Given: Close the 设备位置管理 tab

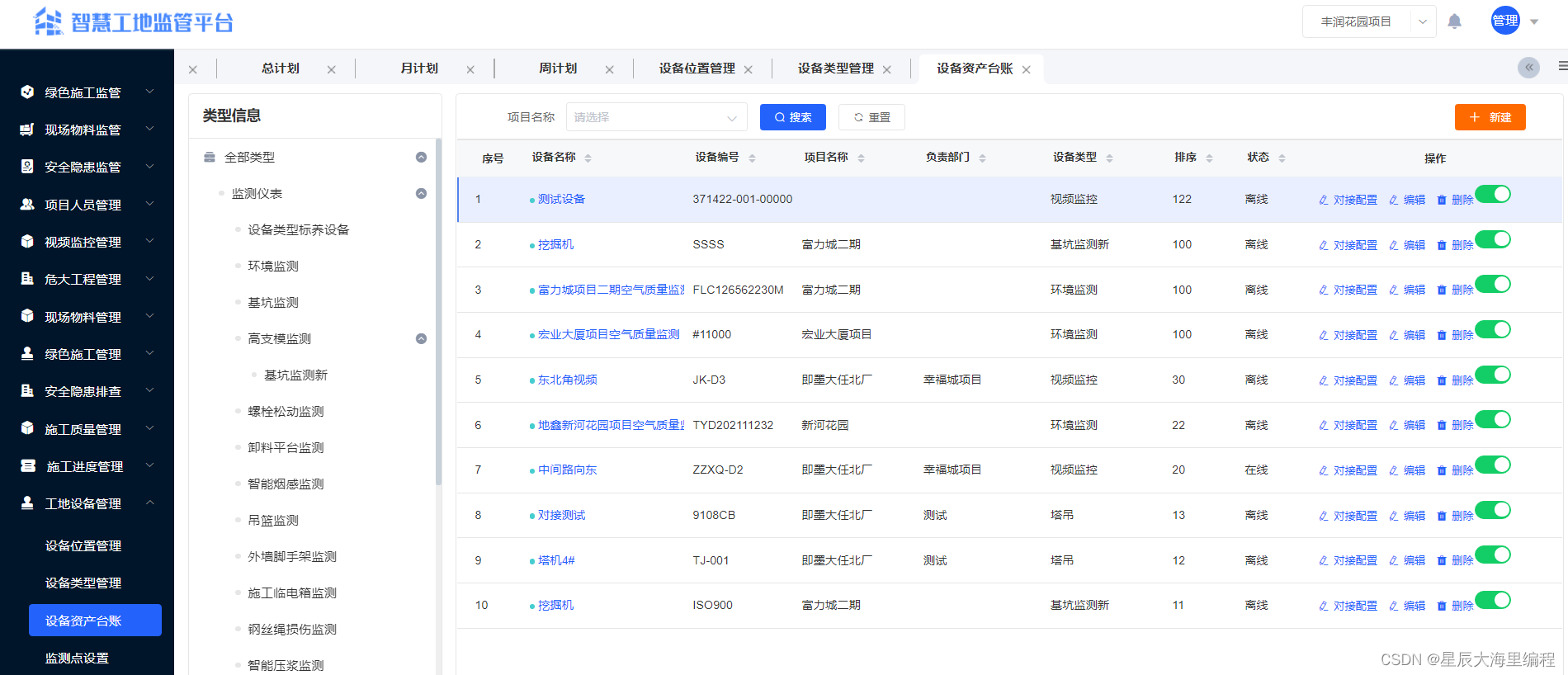Looking at the screenshot, I should click(748, 69).
